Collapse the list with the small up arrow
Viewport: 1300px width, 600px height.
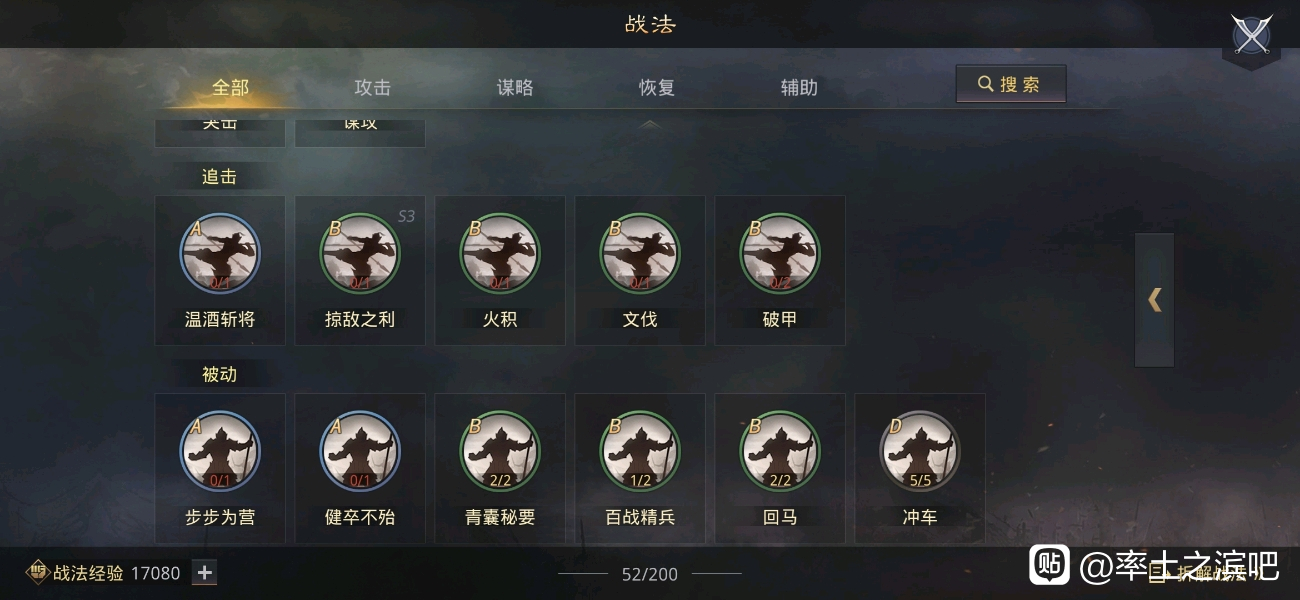(649, 124)
